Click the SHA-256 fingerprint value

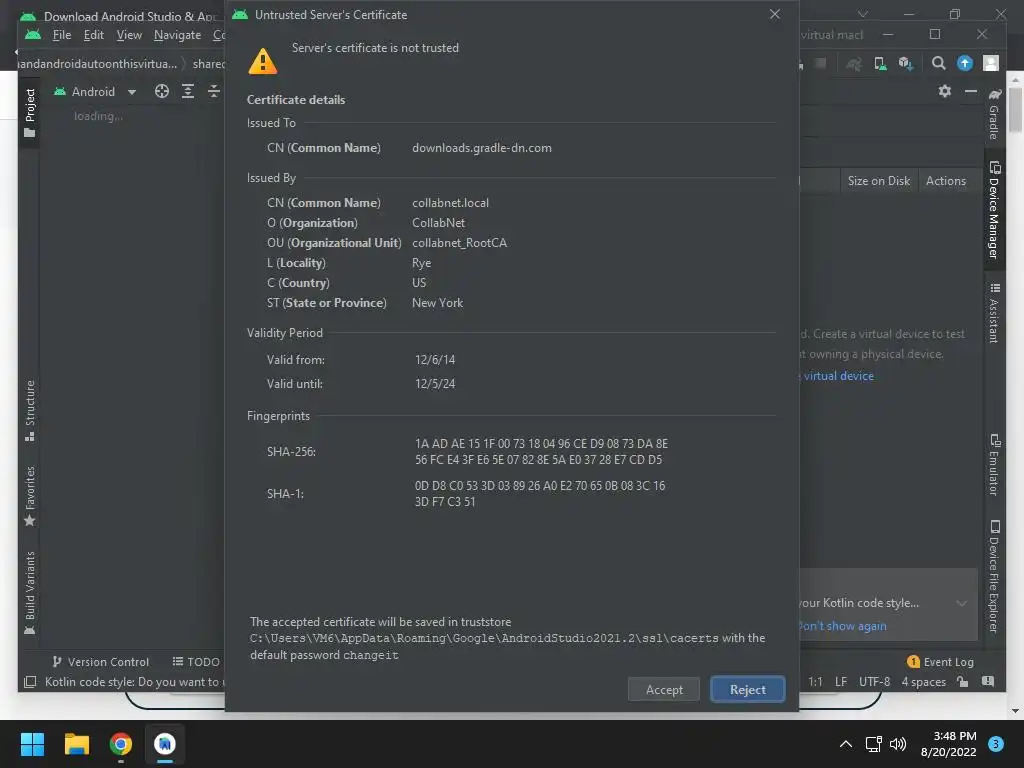pyautogui.click(x=541, y=452)
